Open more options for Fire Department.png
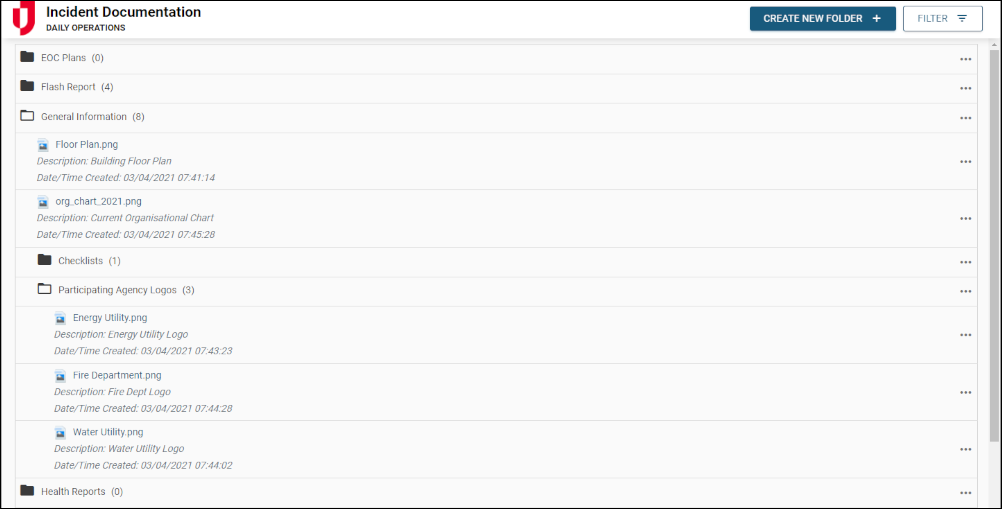Image resolution: width=1002 pixels, height=509 pixels. [965, 392]
